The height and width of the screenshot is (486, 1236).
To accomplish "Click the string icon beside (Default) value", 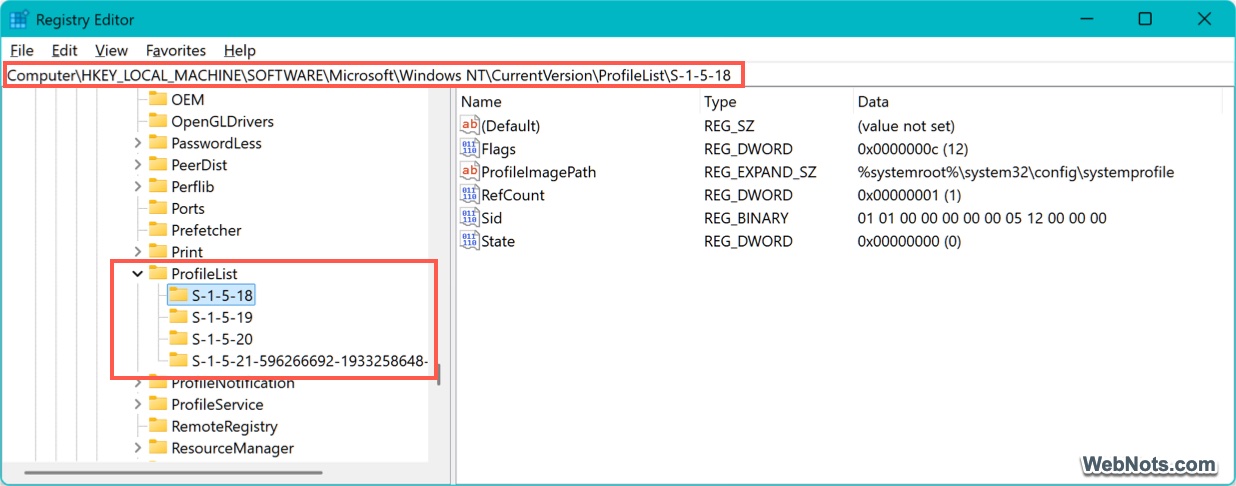I will pyautogui.click(x=469, y=126).
